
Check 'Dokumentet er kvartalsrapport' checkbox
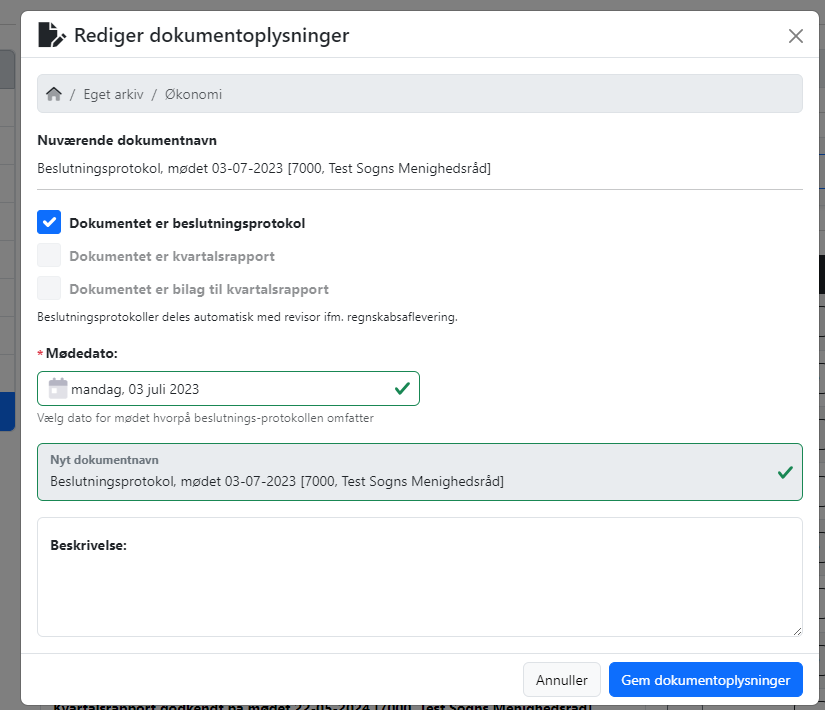(49, 255)
